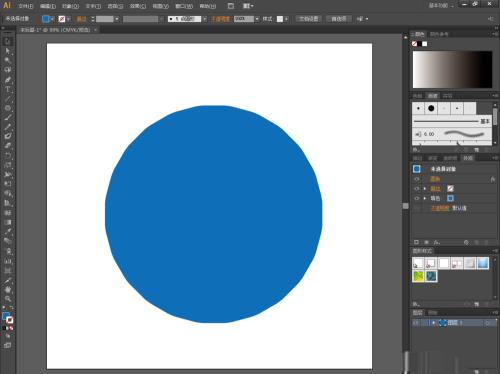Image resolution: width=500 pixels, height=374 pixels.
Task: Select the Column Graph tool
Action: (8, 261)
